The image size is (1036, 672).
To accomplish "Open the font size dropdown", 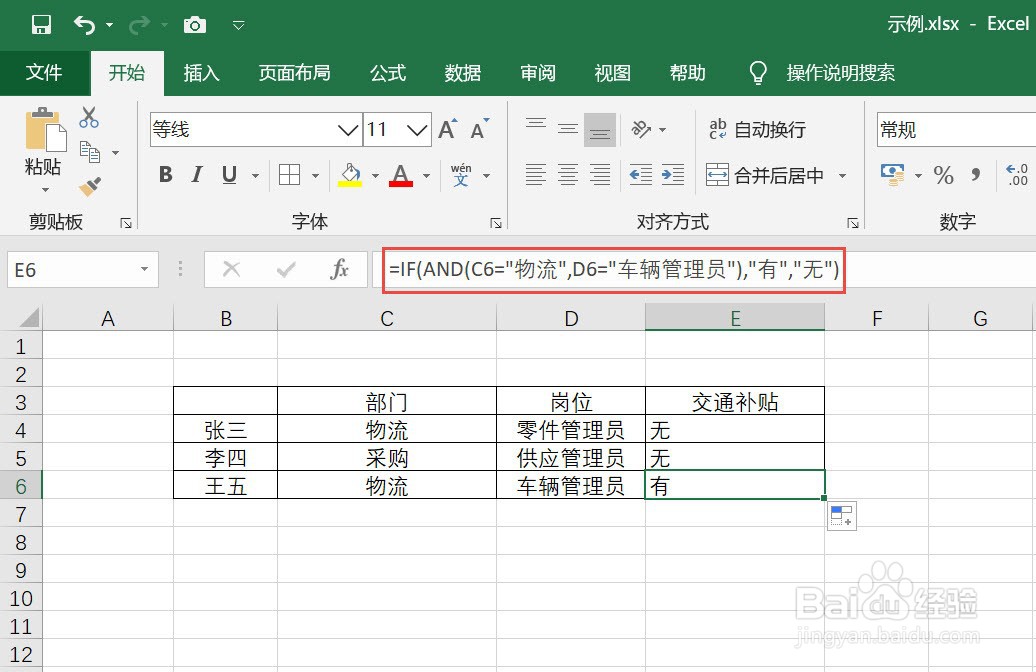I will [x=417, y=130].
